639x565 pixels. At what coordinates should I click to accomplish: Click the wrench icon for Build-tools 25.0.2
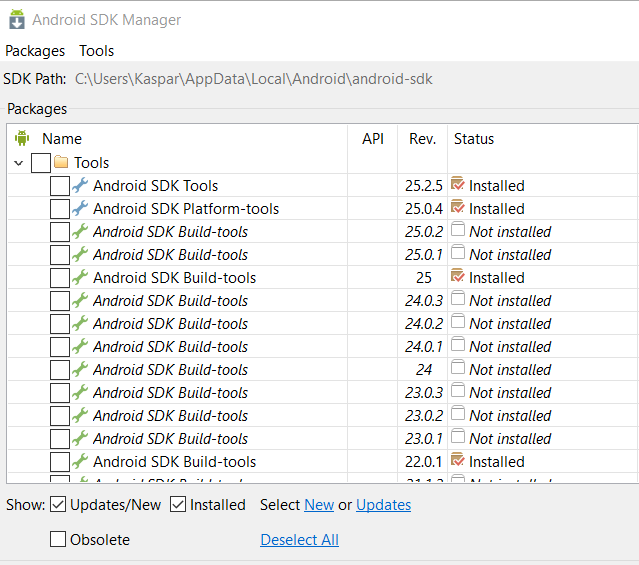click(80, 231)
